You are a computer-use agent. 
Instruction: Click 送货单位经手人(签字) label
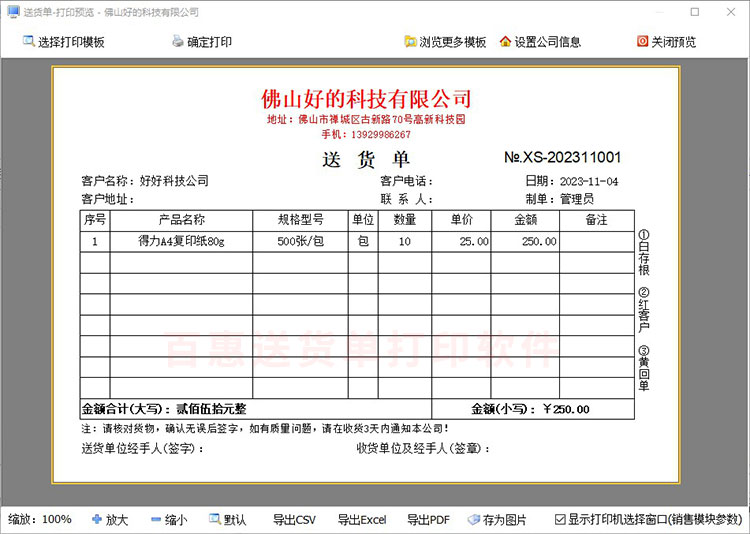(143, 448)
